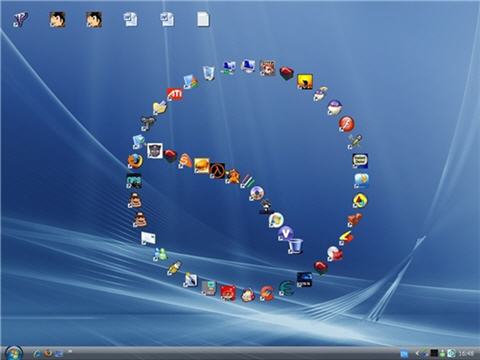Launch the MSN Messenger buddies icon
Screen dimensions: 480x360
pyautogui.click(x=161, y=254)
